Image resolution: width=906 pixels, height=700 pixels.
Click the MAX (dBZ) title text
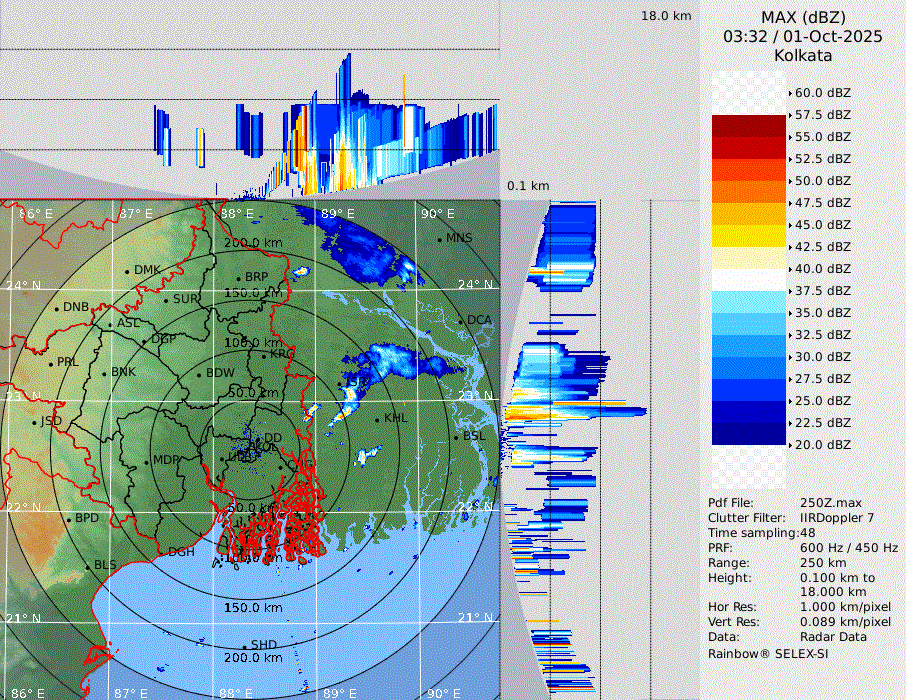click(x=803, y=17)
